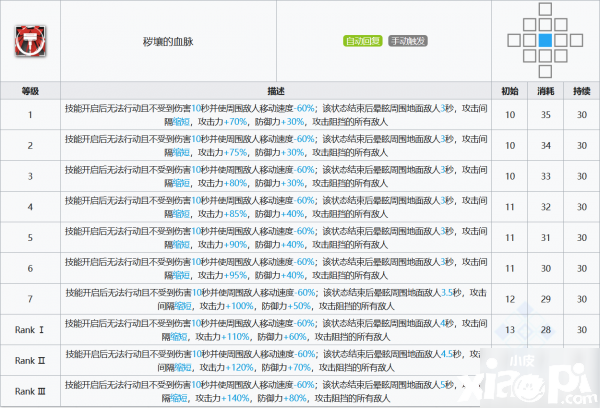Click the topmost empty tile of range grid

[x=545, y=9]
